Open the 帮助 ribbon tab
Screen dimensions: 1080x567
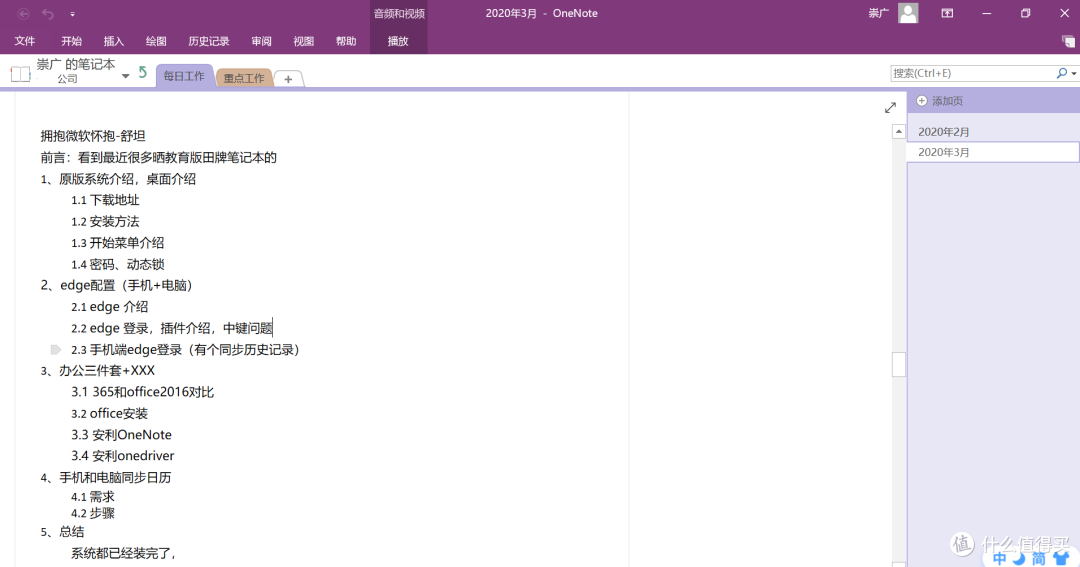point(346,41)
